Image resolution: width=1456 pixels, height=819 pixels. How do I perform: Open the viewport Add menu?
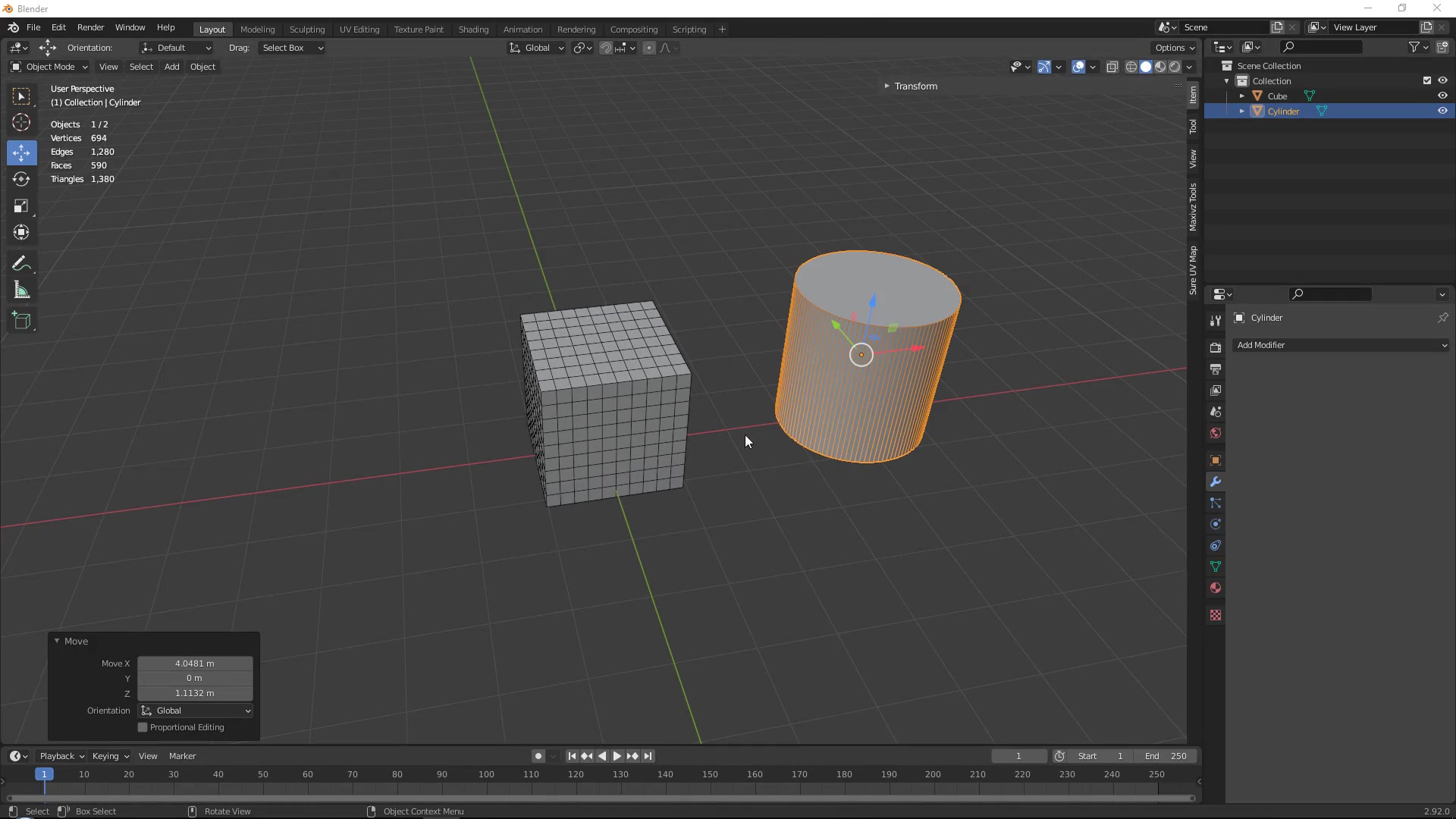[172, 67]
